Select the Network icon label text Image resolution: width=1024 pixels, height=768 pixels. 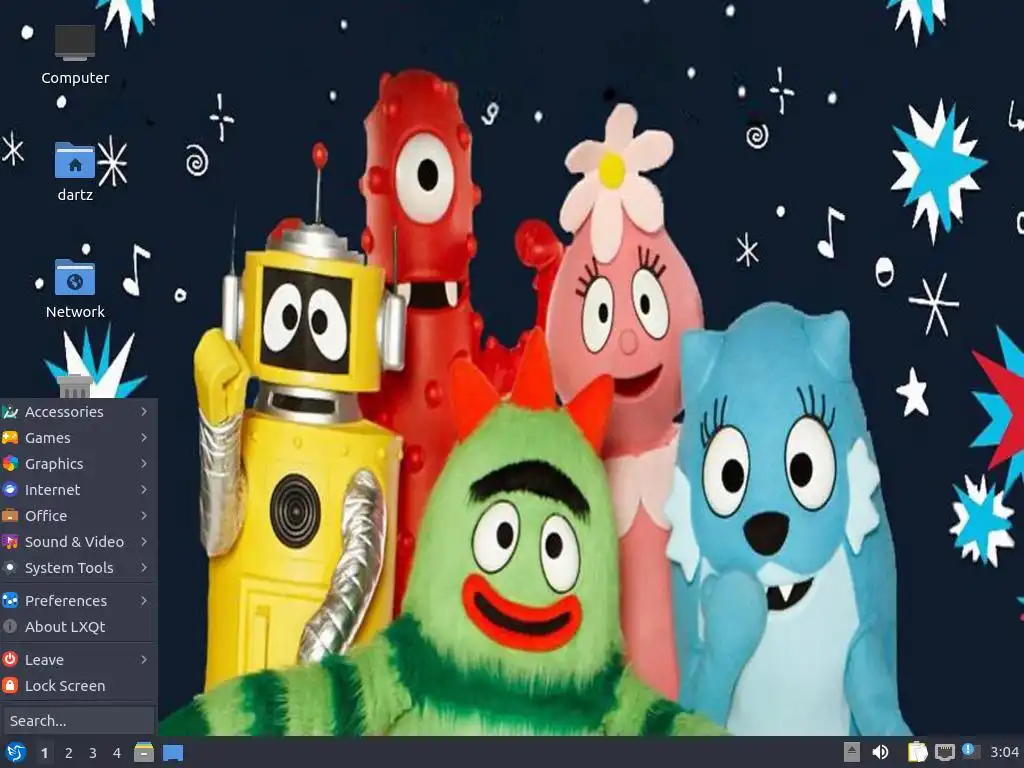pos(75,312)
